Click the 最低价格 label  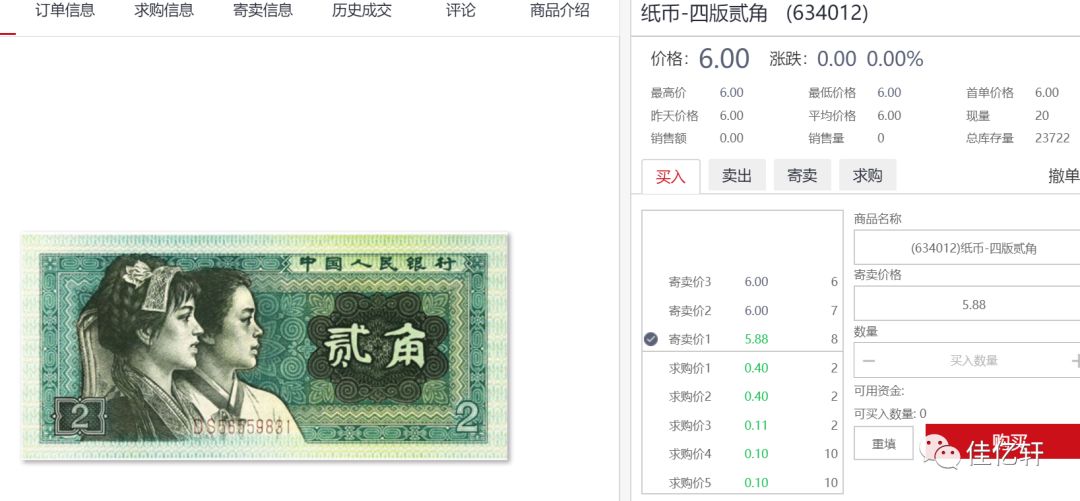(x=832, y=93)
